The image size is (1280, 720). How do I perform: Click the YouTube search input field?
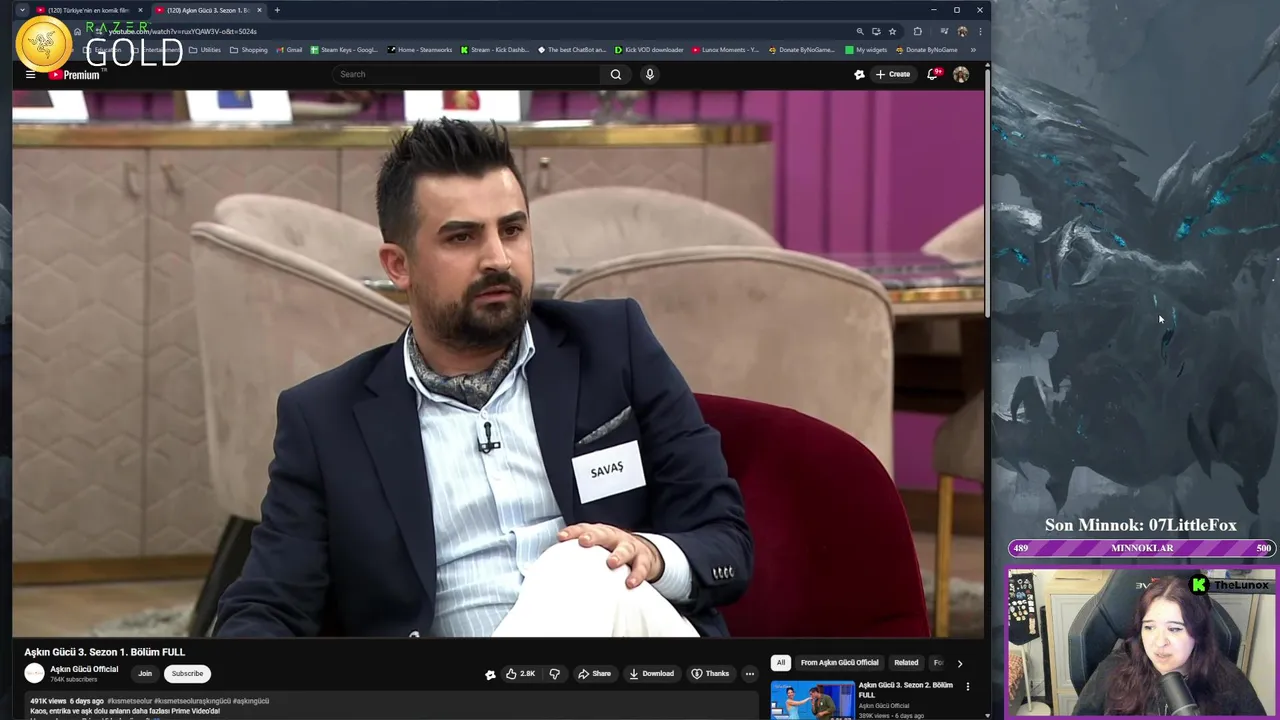(x=466, y=74)
